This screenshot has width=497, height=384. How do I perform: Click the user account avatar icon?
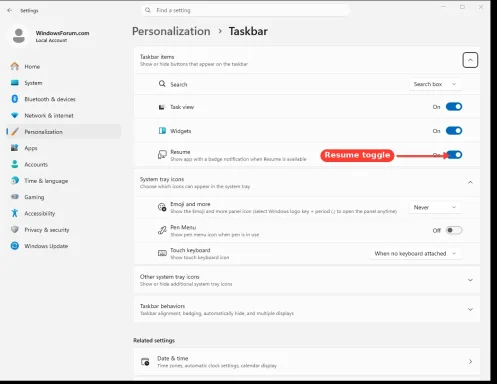19,36
